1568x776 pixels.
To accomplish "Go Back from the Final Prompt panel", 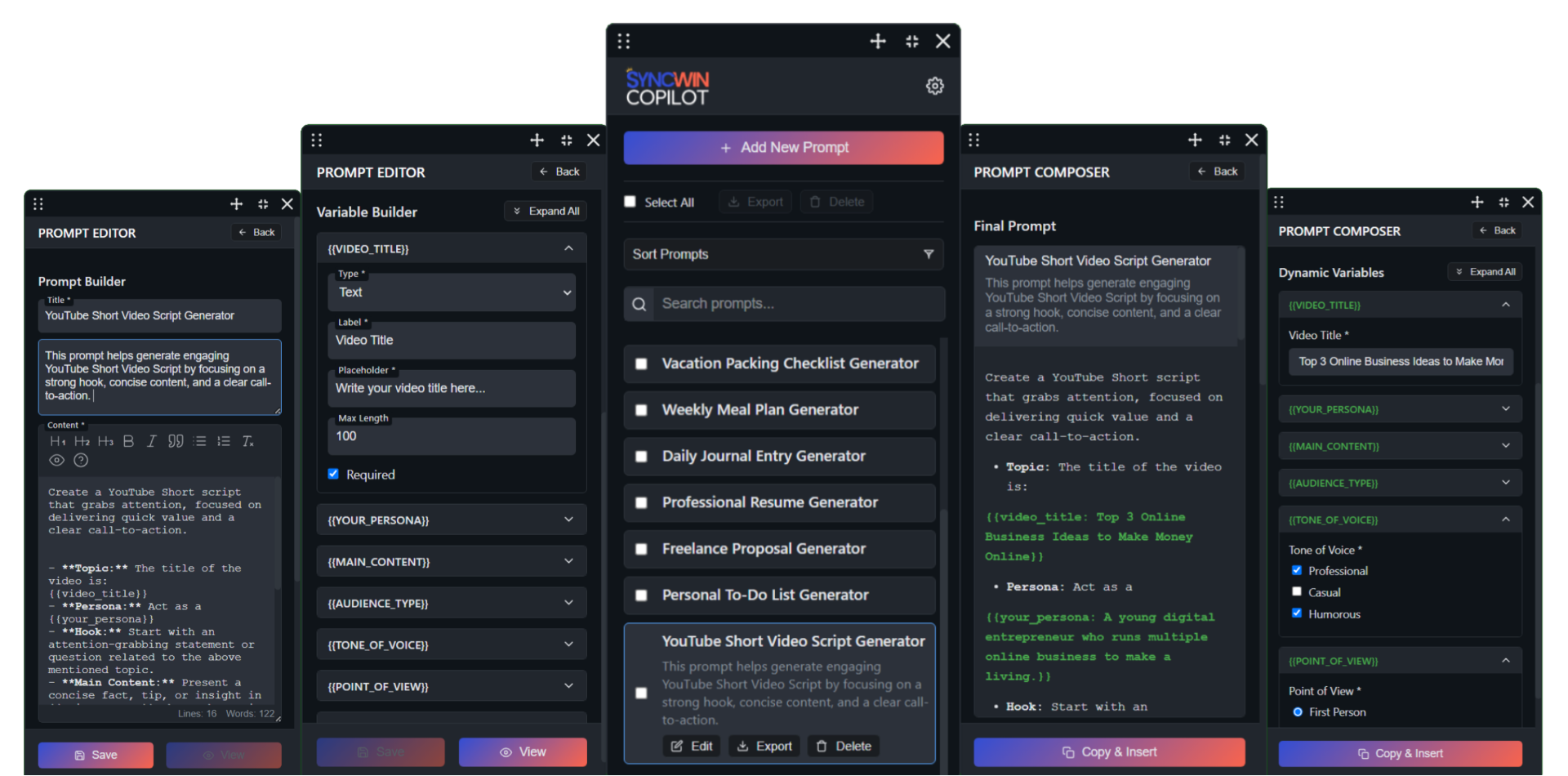I will click(x=1217, y=172).
